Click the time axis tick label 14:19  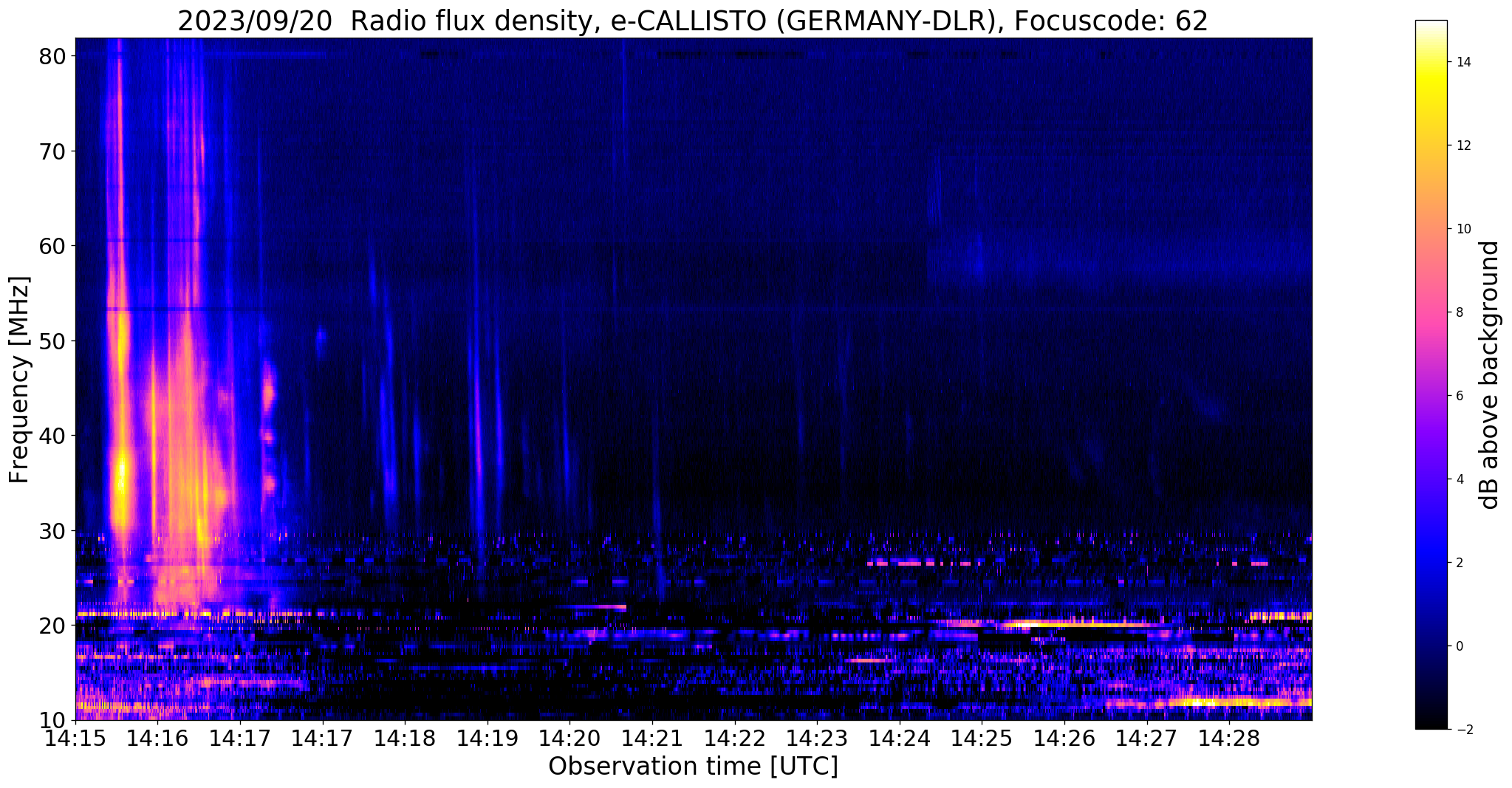pos(488,738)
